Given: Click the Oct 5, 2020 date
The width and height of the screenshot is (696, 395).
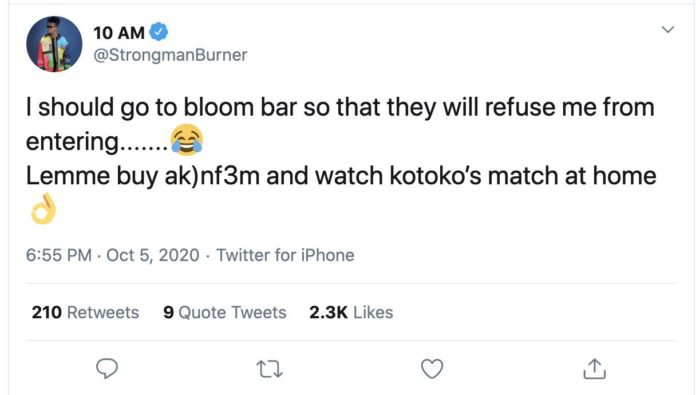Looking at the screenshot, I should (x=153, y=256).
